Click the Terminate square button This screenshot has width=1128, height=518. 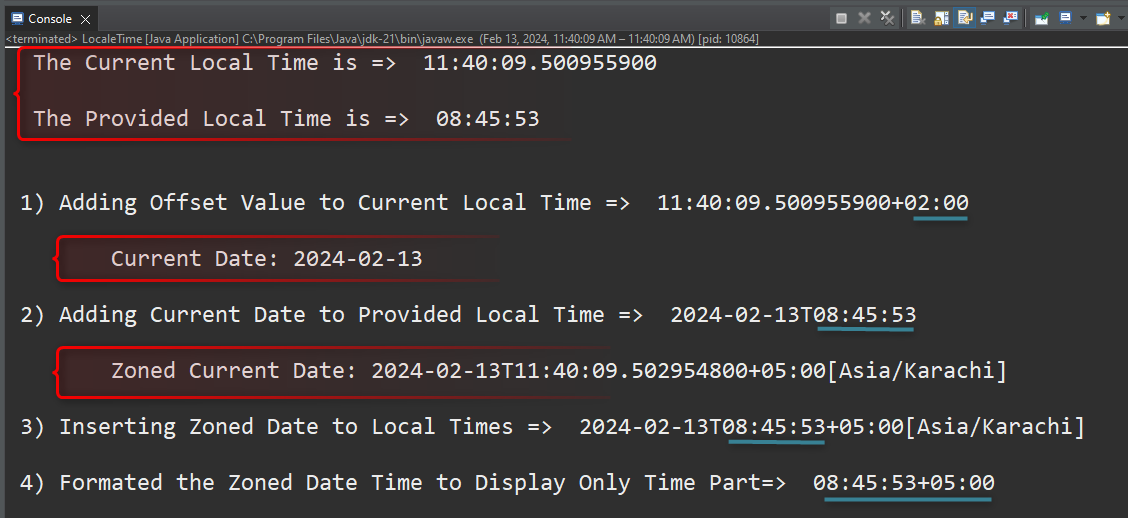tap(842, 18)
